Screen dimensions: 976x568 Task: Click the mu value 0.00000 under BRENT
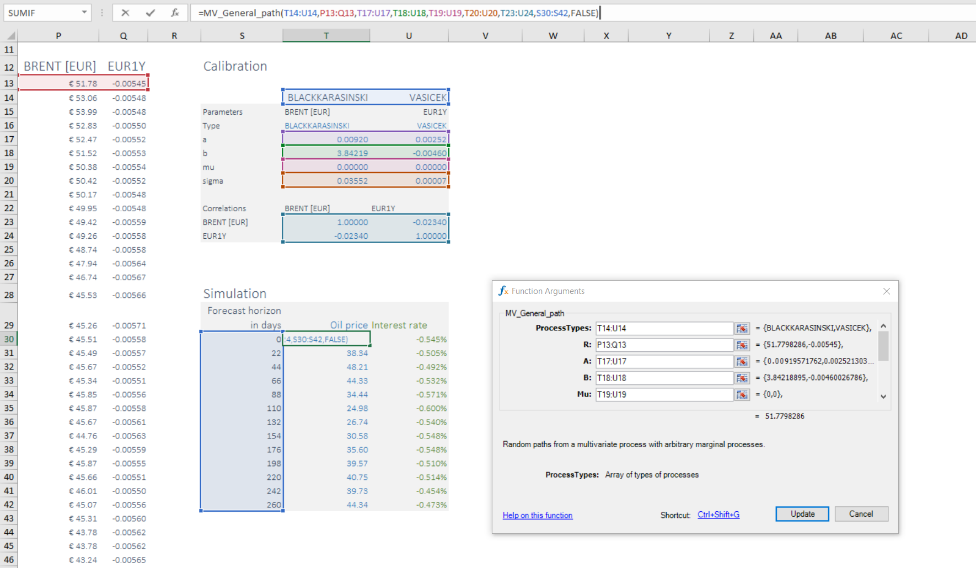click(326, 167)
